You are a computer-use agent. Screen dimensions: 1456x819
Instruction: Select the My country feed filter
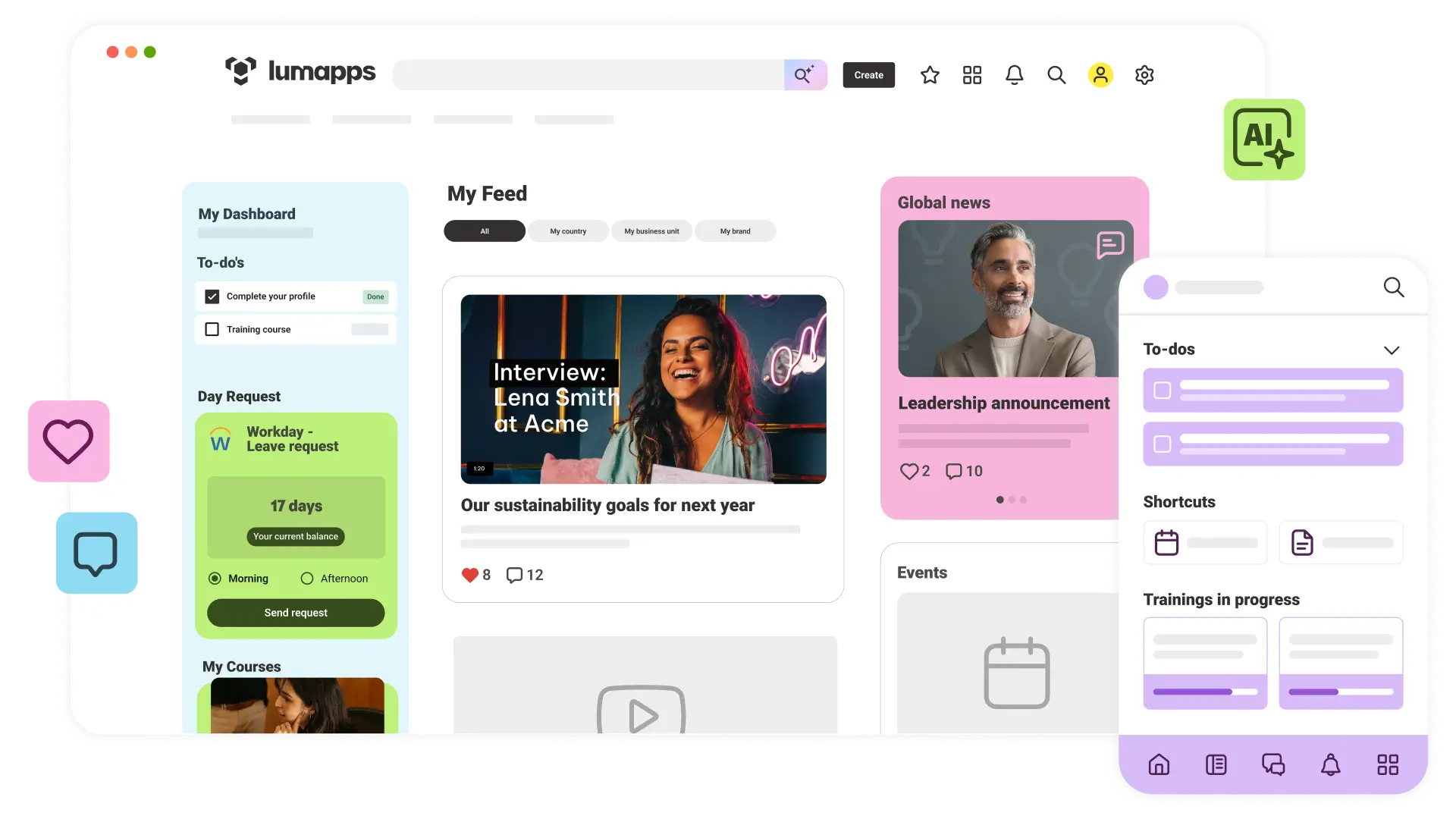tap(568, 231)
